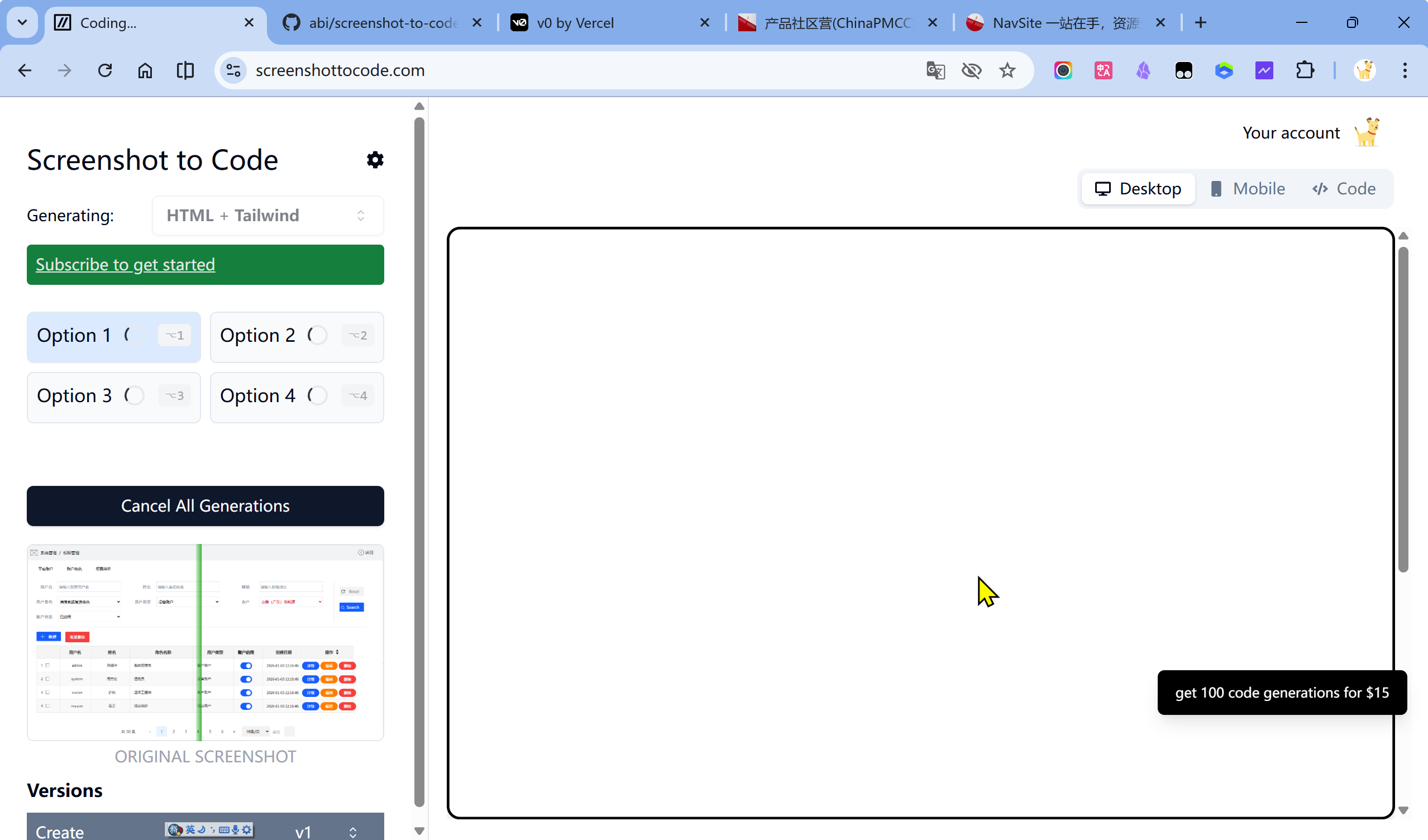The image size is (1428, 840).
Task: Follow the Subscribe to get started link
Action: [125, 265]
